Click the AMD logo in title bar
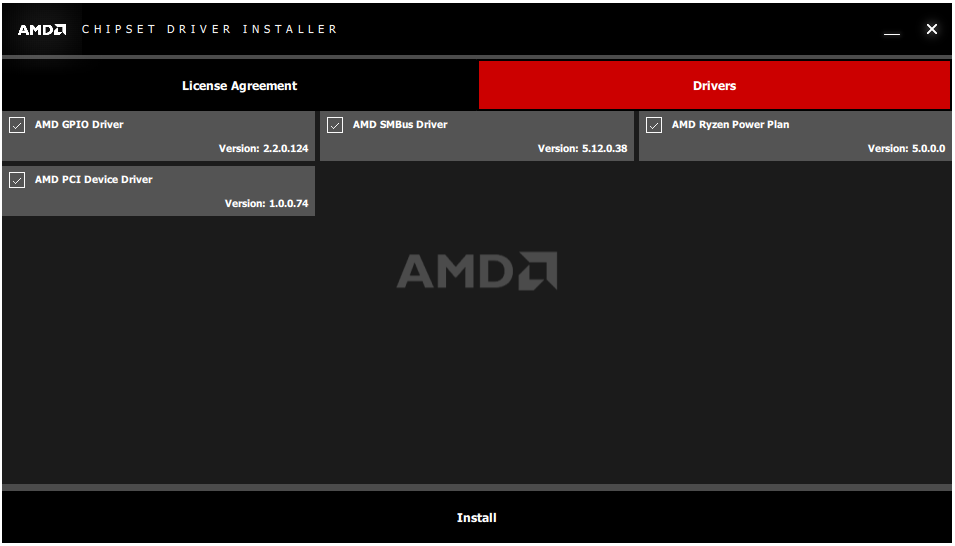 42,29
